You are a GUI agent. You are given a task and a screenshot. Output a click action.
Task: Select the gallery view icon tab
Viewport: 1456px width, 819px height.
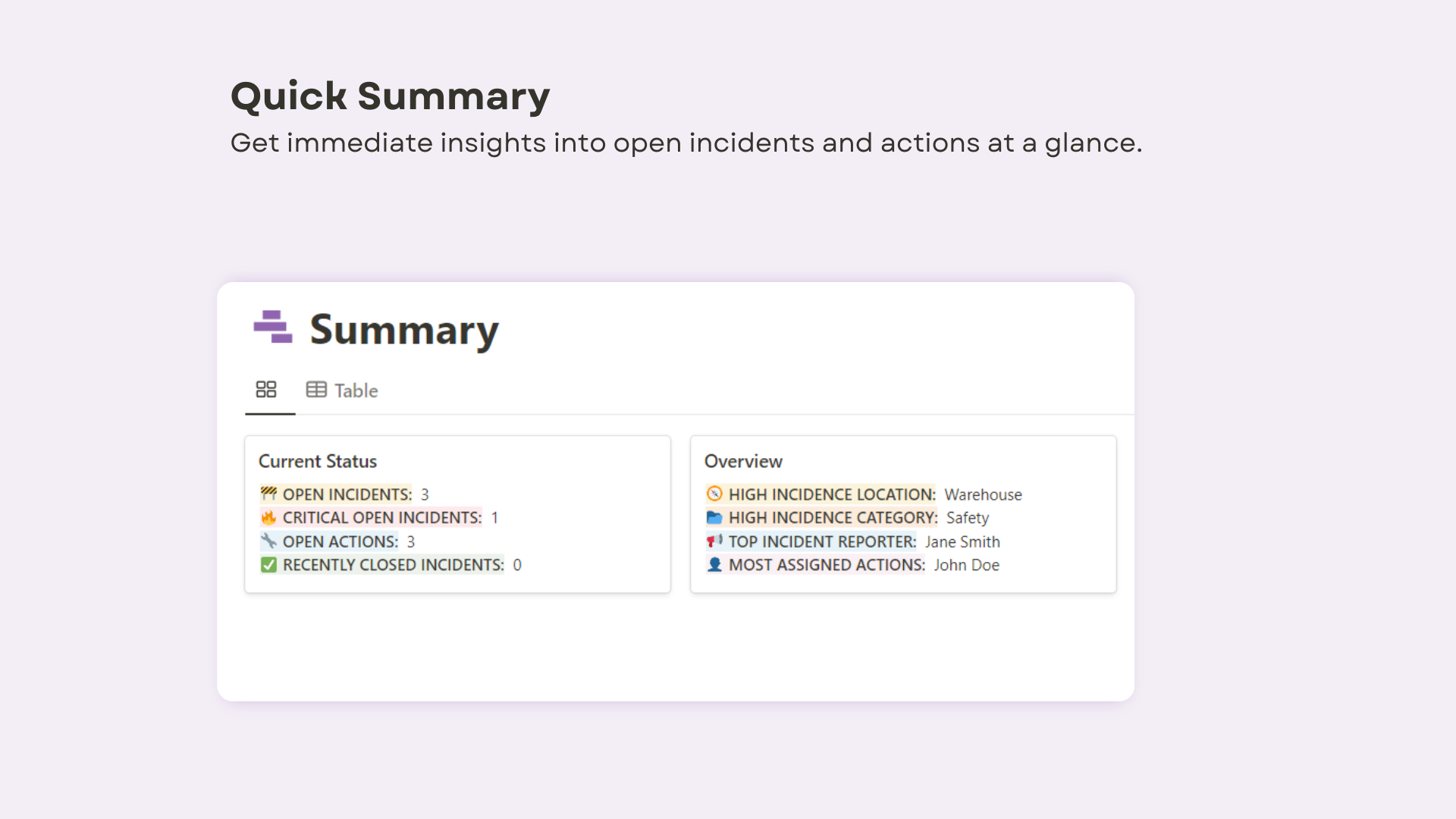click(266, 390)
